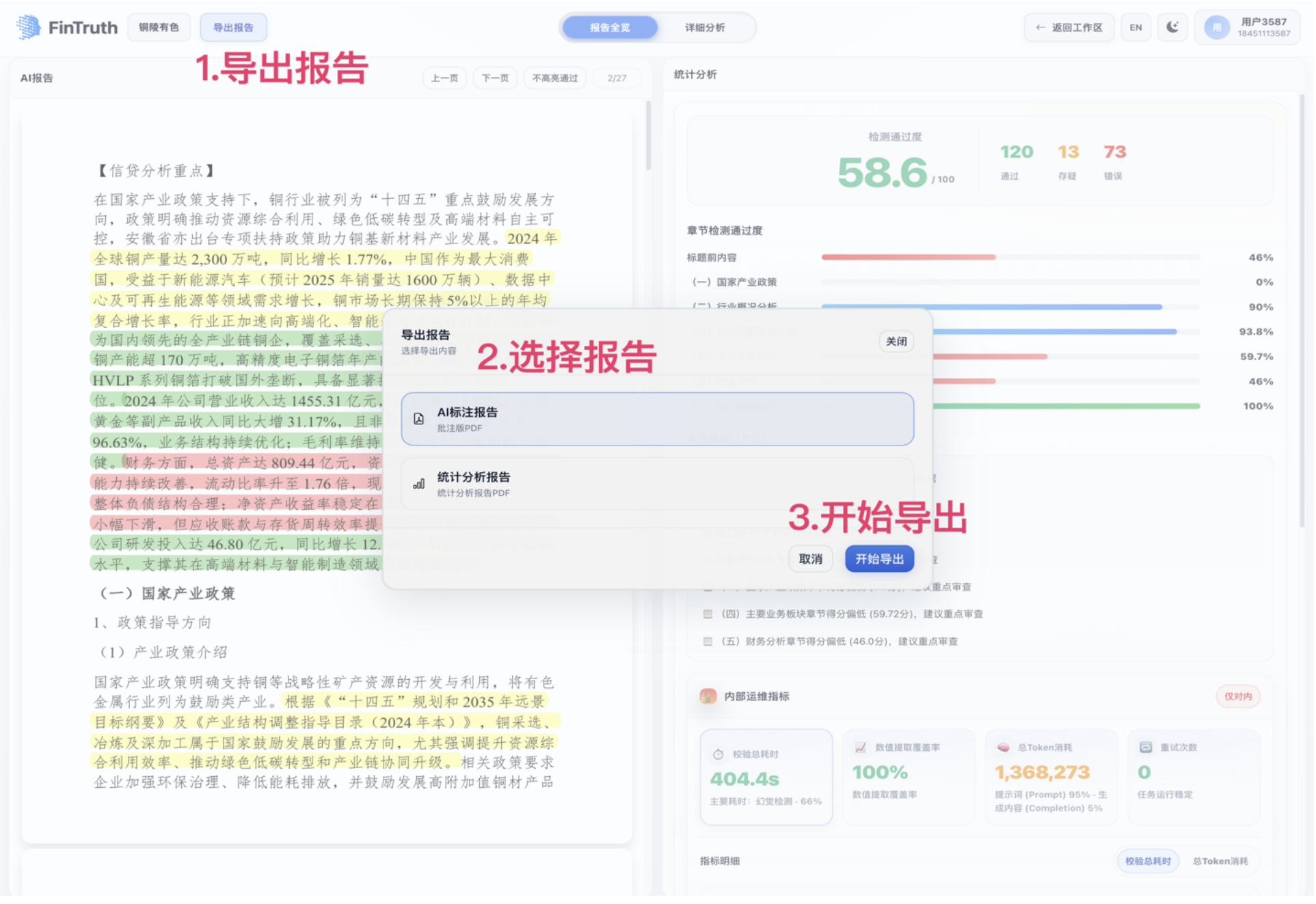This screenshot has height=904, width=1316.
Task: Check the 财务分析章节 review item checkbox
Action: pos(708,642)
